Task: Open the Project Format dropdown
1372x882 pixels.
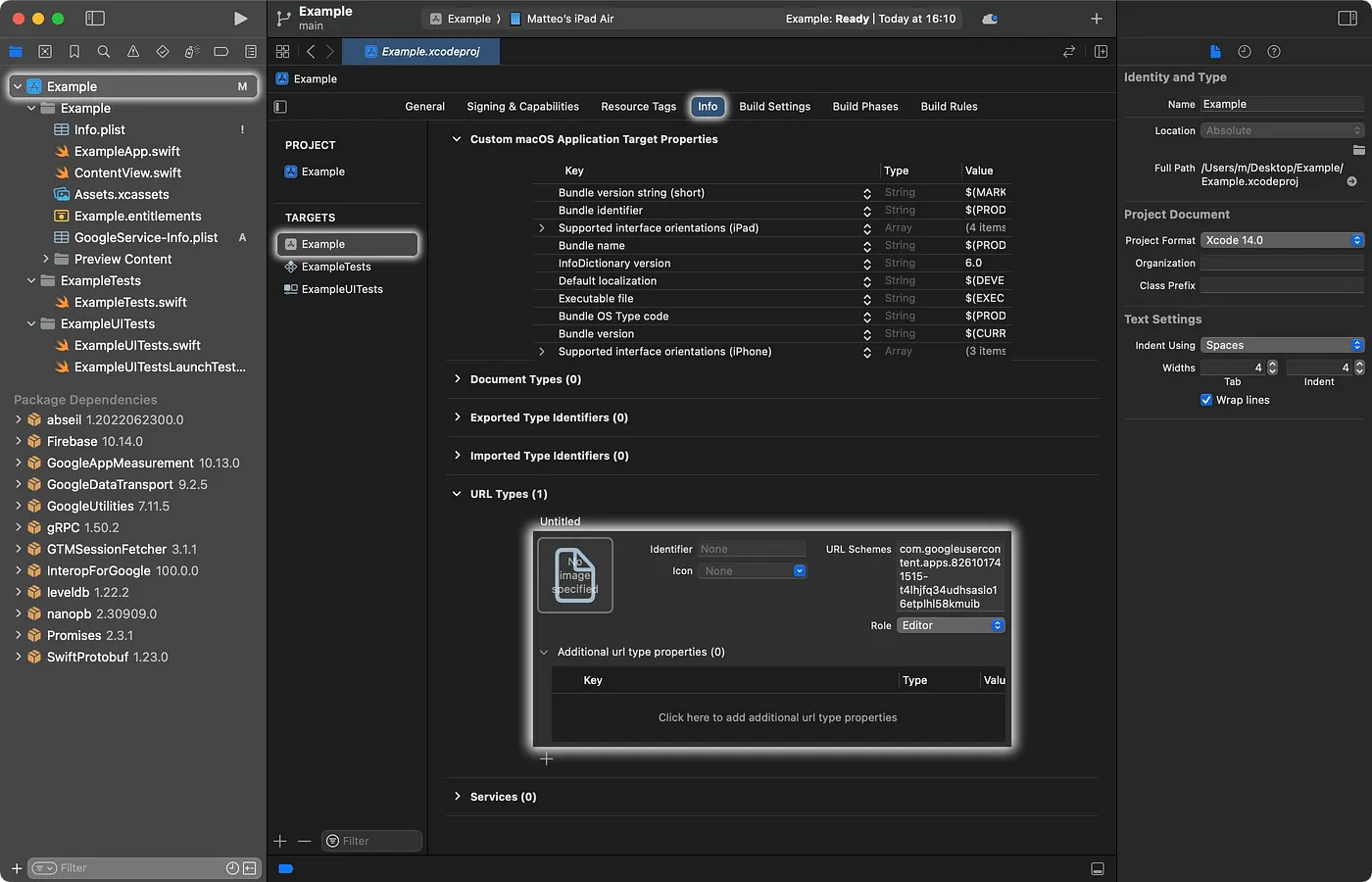Action: pos(1282,240)
